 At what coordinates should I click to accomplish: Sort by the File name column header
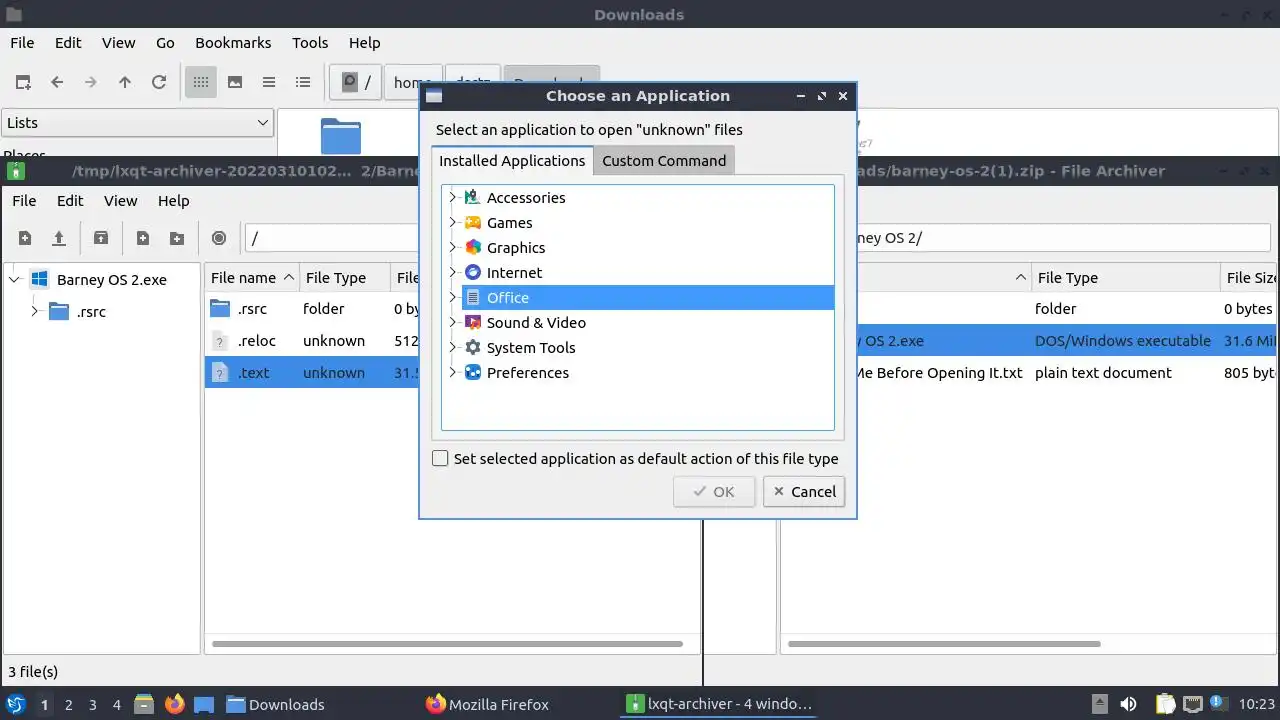pyautogui.click(x=252, y=278)
